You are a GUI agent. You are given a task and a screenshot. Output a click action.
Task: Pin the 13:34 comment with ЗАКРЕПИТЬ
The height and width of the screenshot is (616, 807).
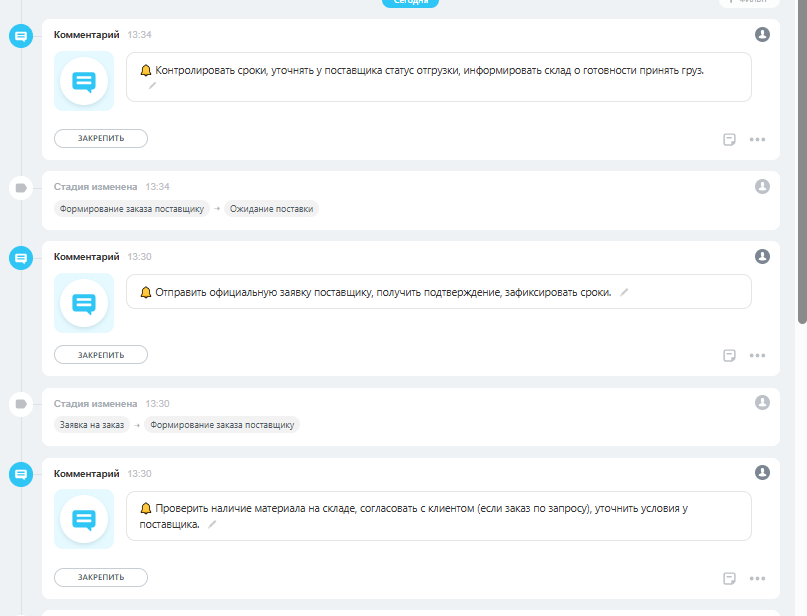click(x=101, y=138)
